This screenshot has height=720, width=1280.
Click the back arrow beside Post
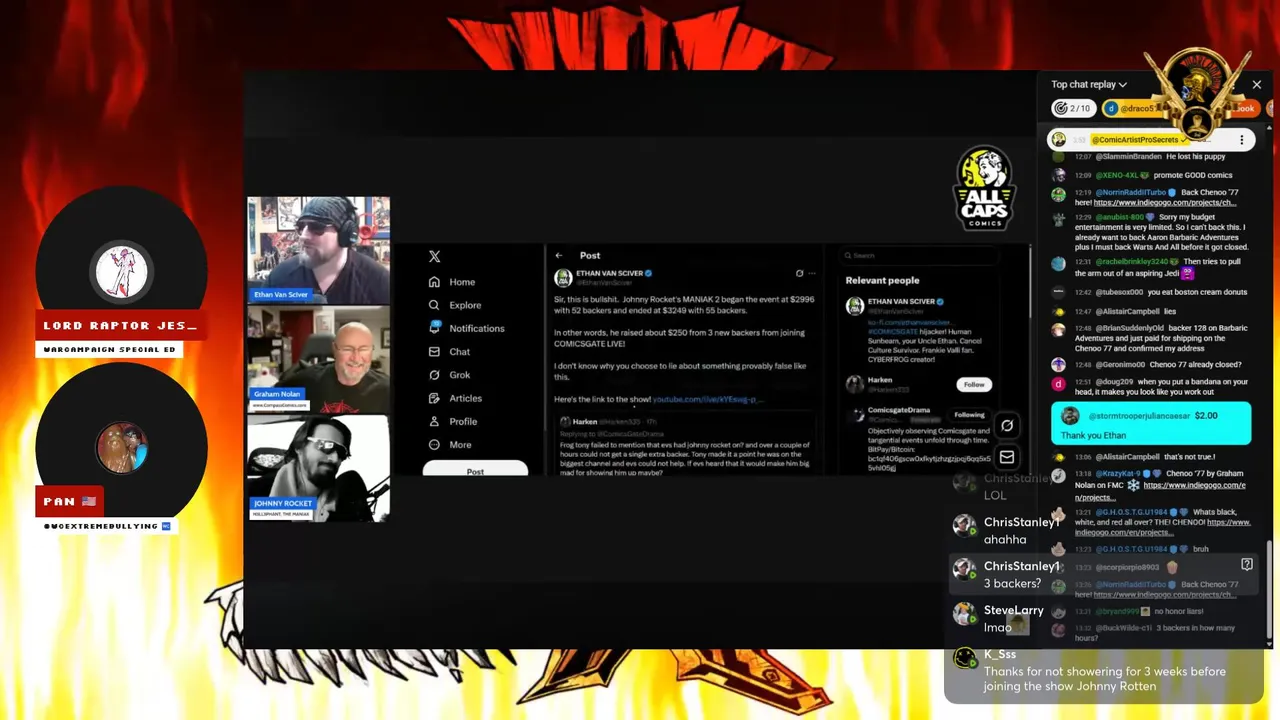point(559,255)
